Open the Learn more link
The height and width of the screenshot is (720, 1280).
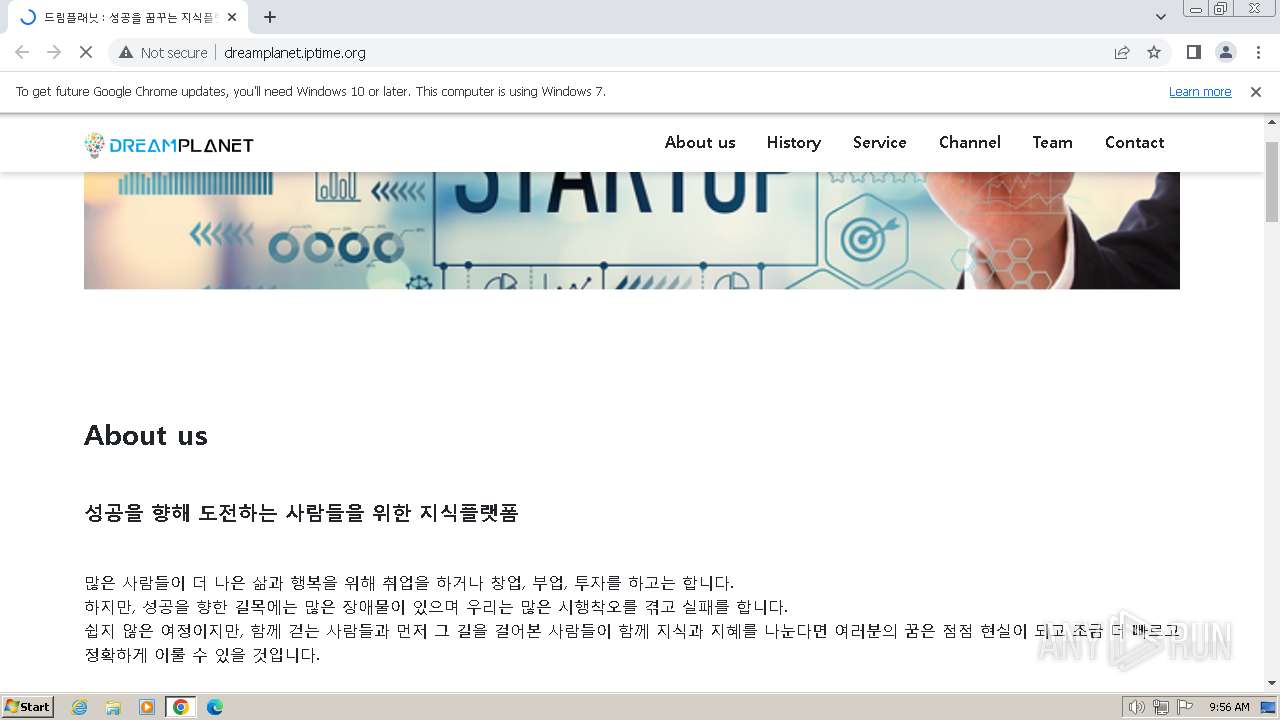coord(1200,92)
